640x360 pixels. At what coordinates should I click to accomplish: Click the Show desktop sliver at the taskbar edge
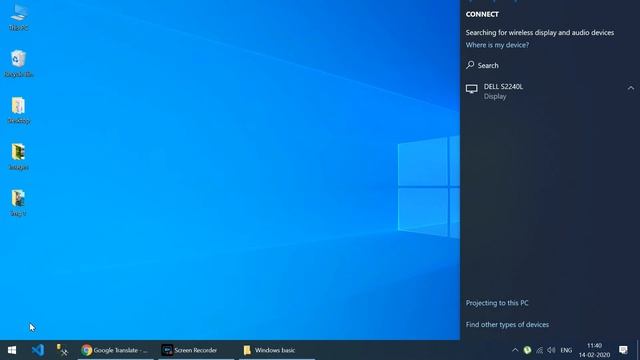click(x=638, y=350)
